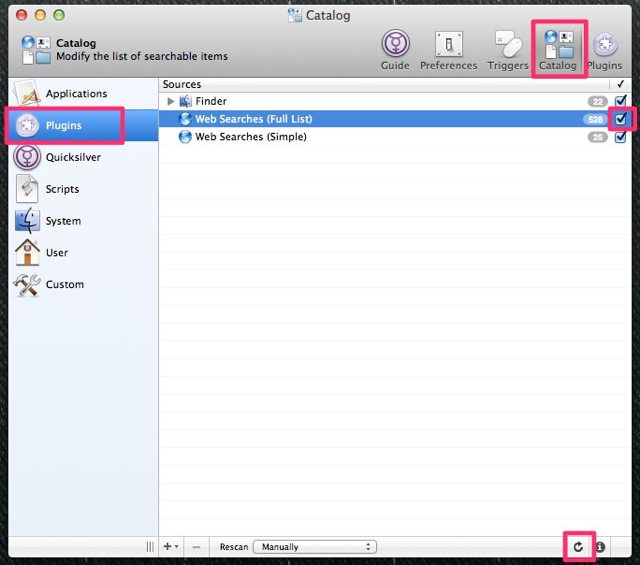This screenshot has width=640, height=565.
Task: Open the info button at bottom right
Action: click(x=600, y=547)
